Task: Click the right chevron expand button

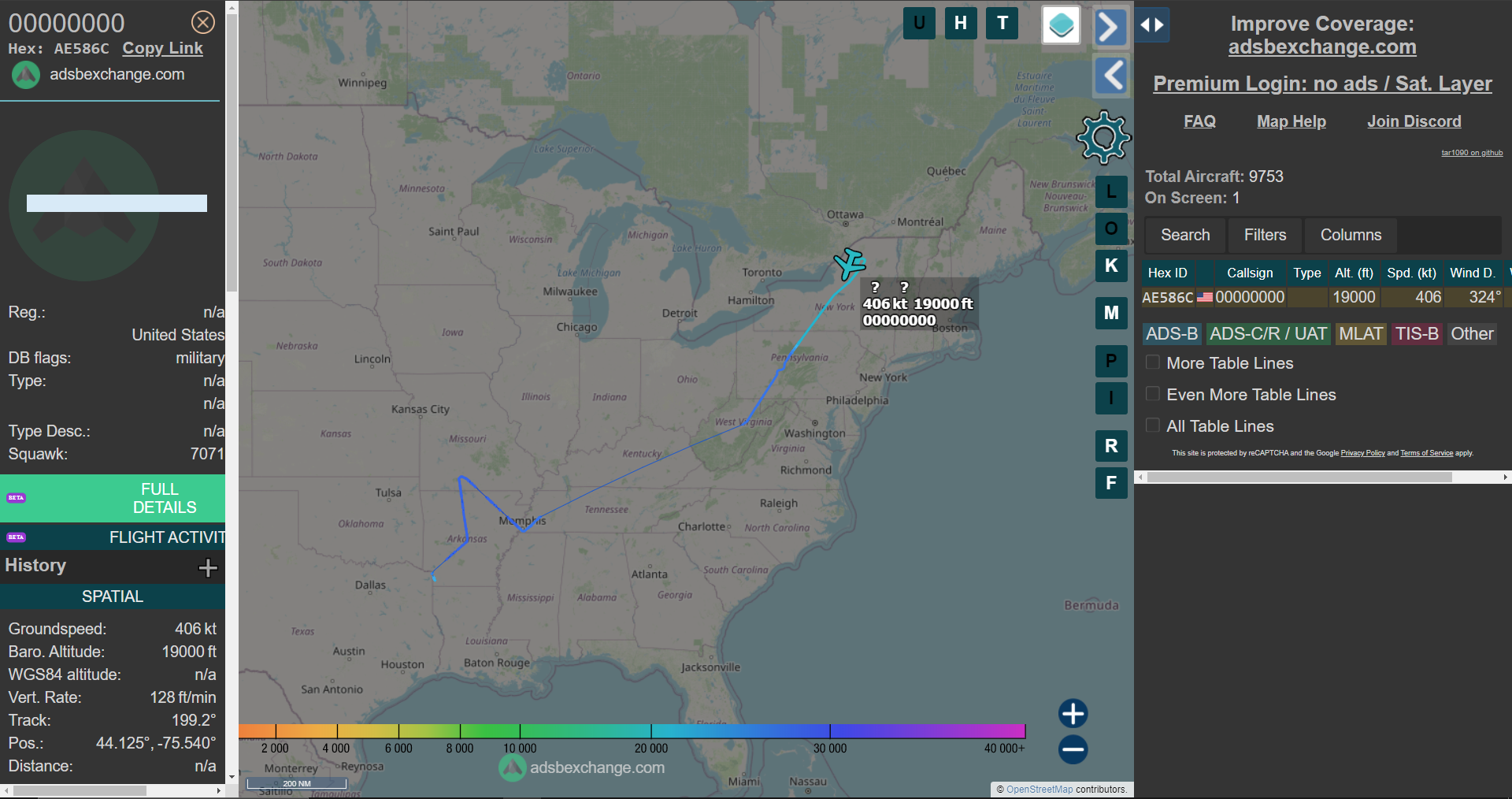Action: pyautogui.click(x=1110, y=27)
